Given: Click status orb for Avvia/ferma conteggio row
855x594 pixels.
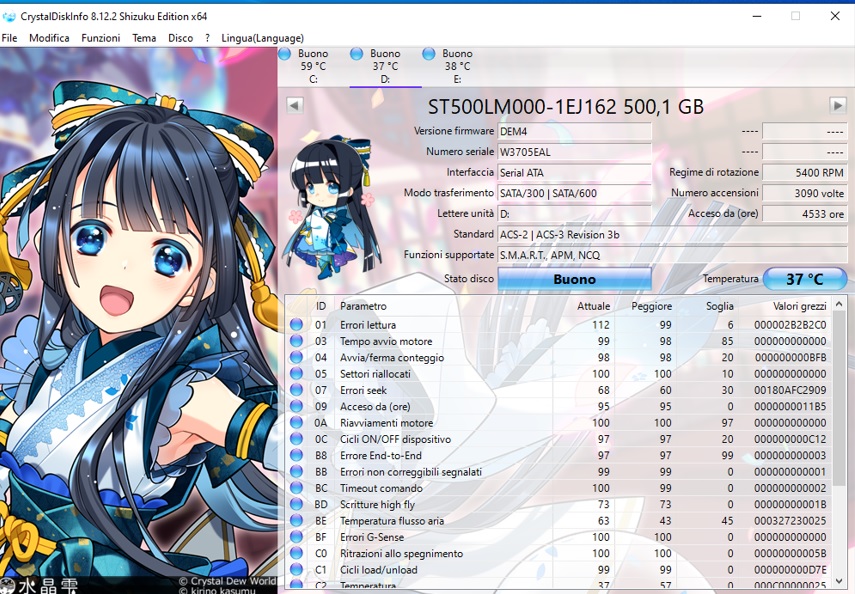Looking at the screenshot, I should pyautogui.click(x=296, y=357).
